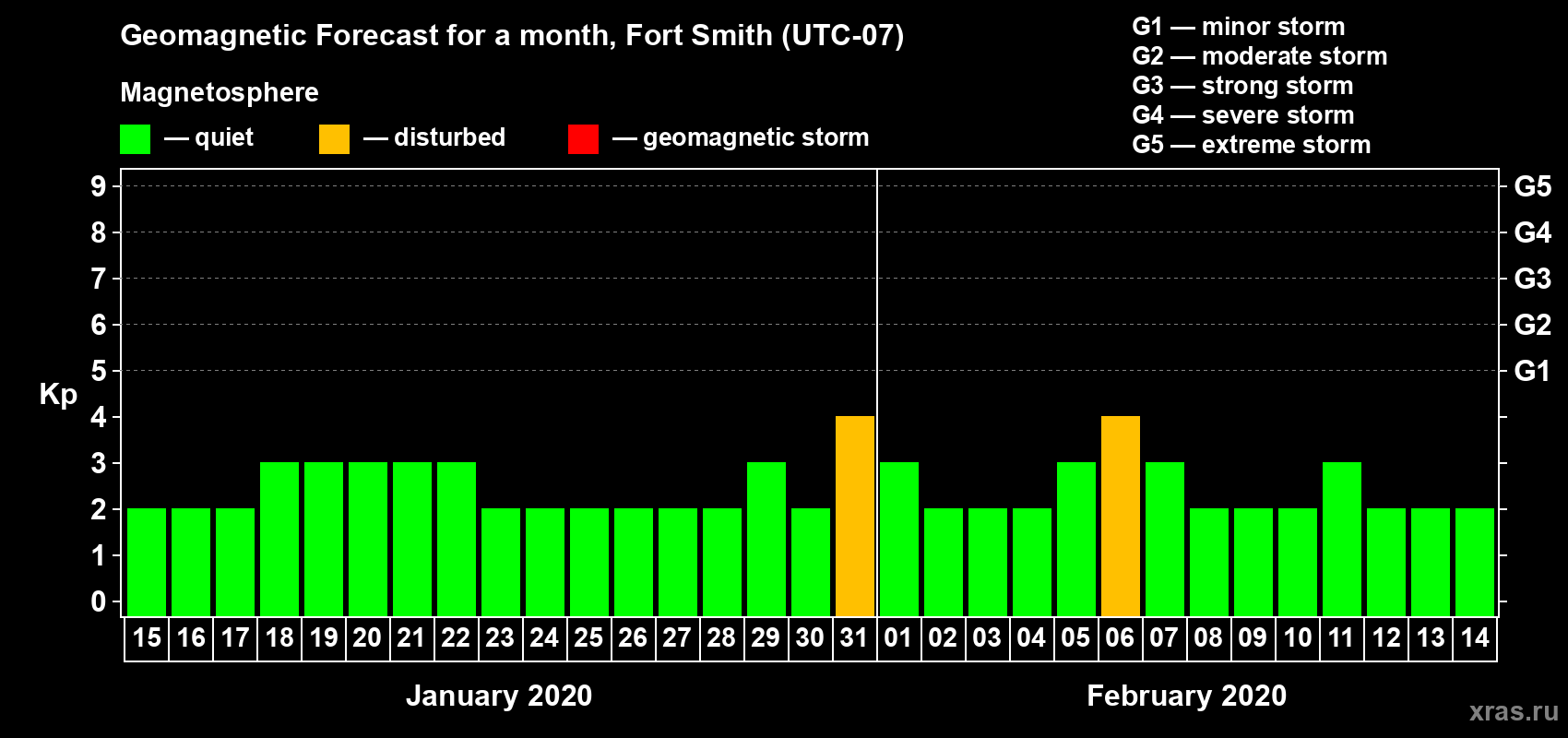Click the 'G4 — severe storm' legend text
This screenshot has width=1568, height=738.
click(x=1243, y=115)
